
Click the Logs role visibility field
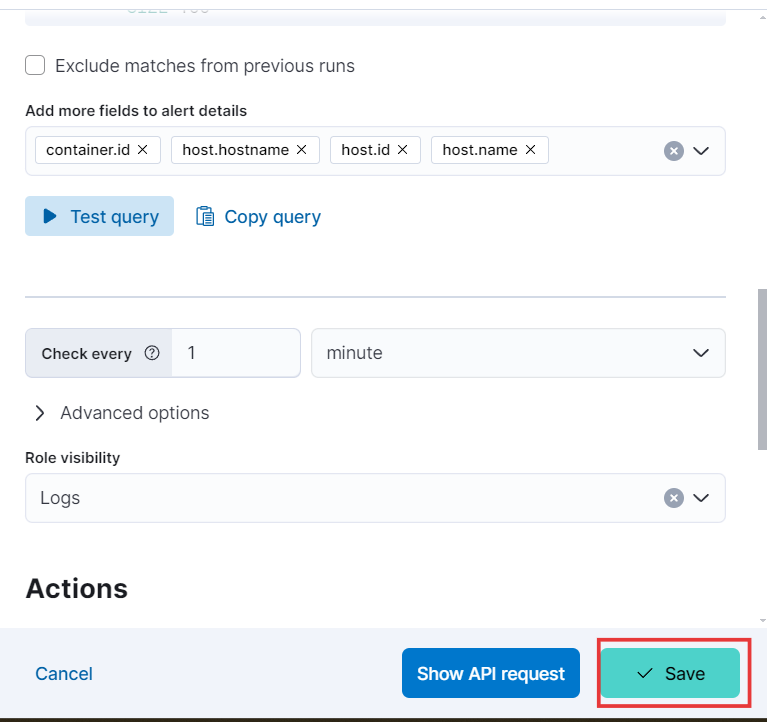coord(375,498)
